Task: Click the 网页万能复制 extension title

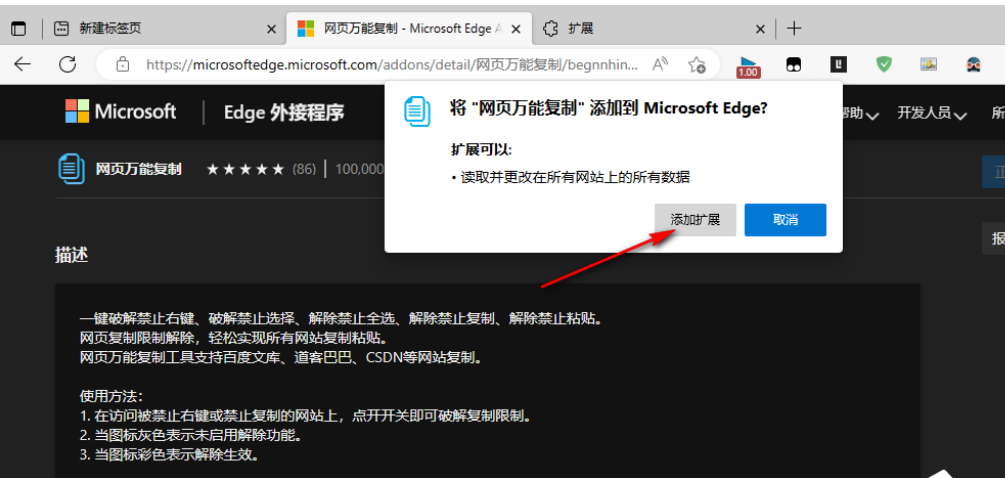Action: pyautogui.click(x=138, y=169)
